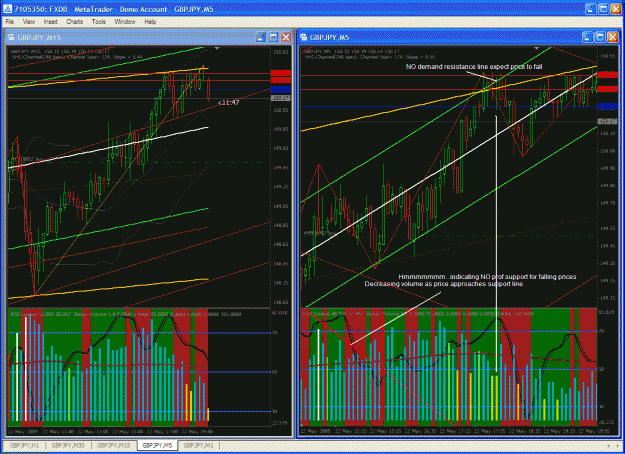This screenshot has height=454, width=625.
Task: Click '22 May 11:00' time label in M15 chart
Action: pyautogui.click(x=59, y=431)
